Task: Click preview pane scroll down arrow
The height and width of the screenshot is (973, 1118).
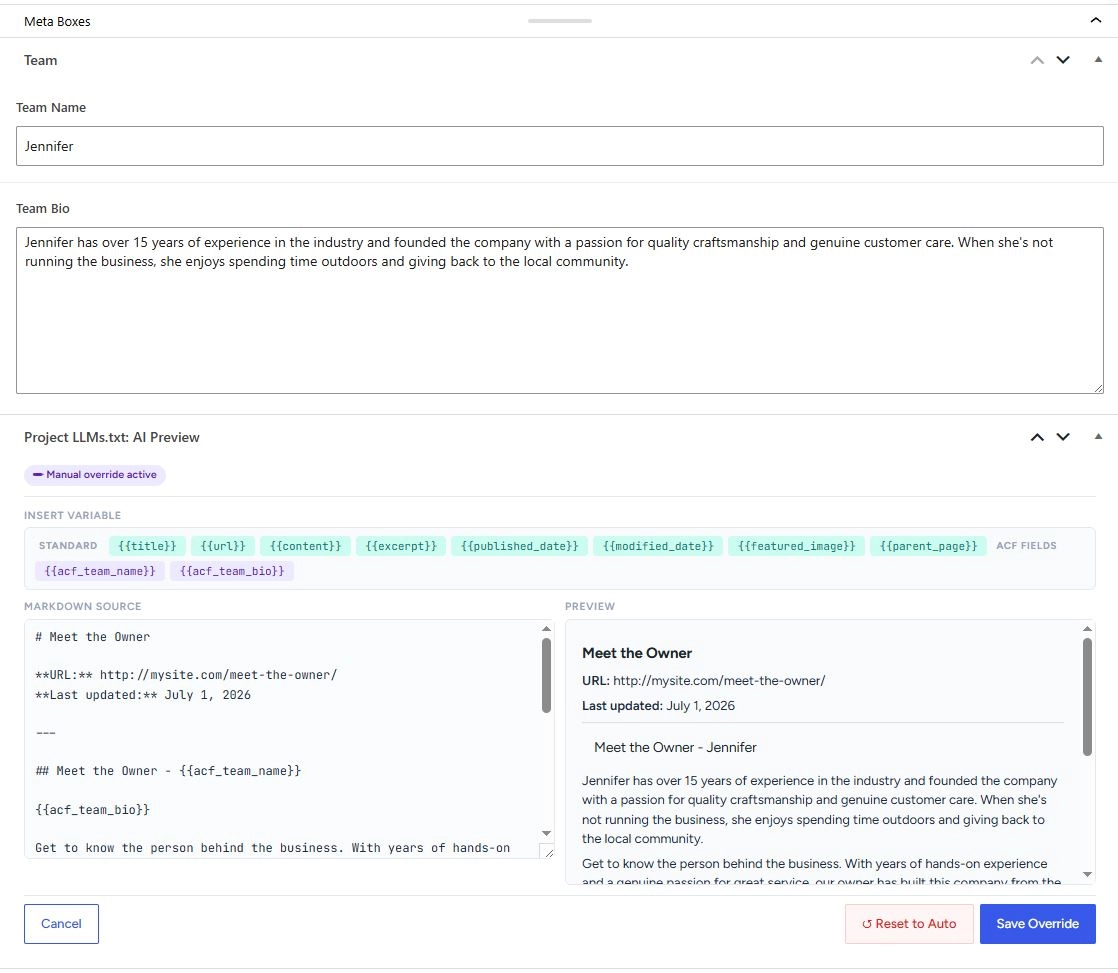Action: point(1087,875)
